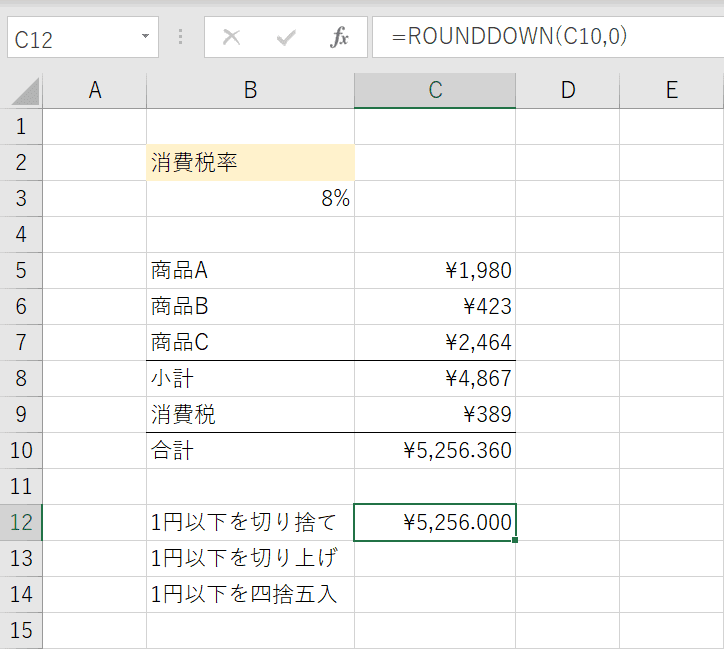Click the 1円以下を切り上げ label cell
The height and width of the screenshot is (649, 724).
pyautogui.click(x=250, y=559)
